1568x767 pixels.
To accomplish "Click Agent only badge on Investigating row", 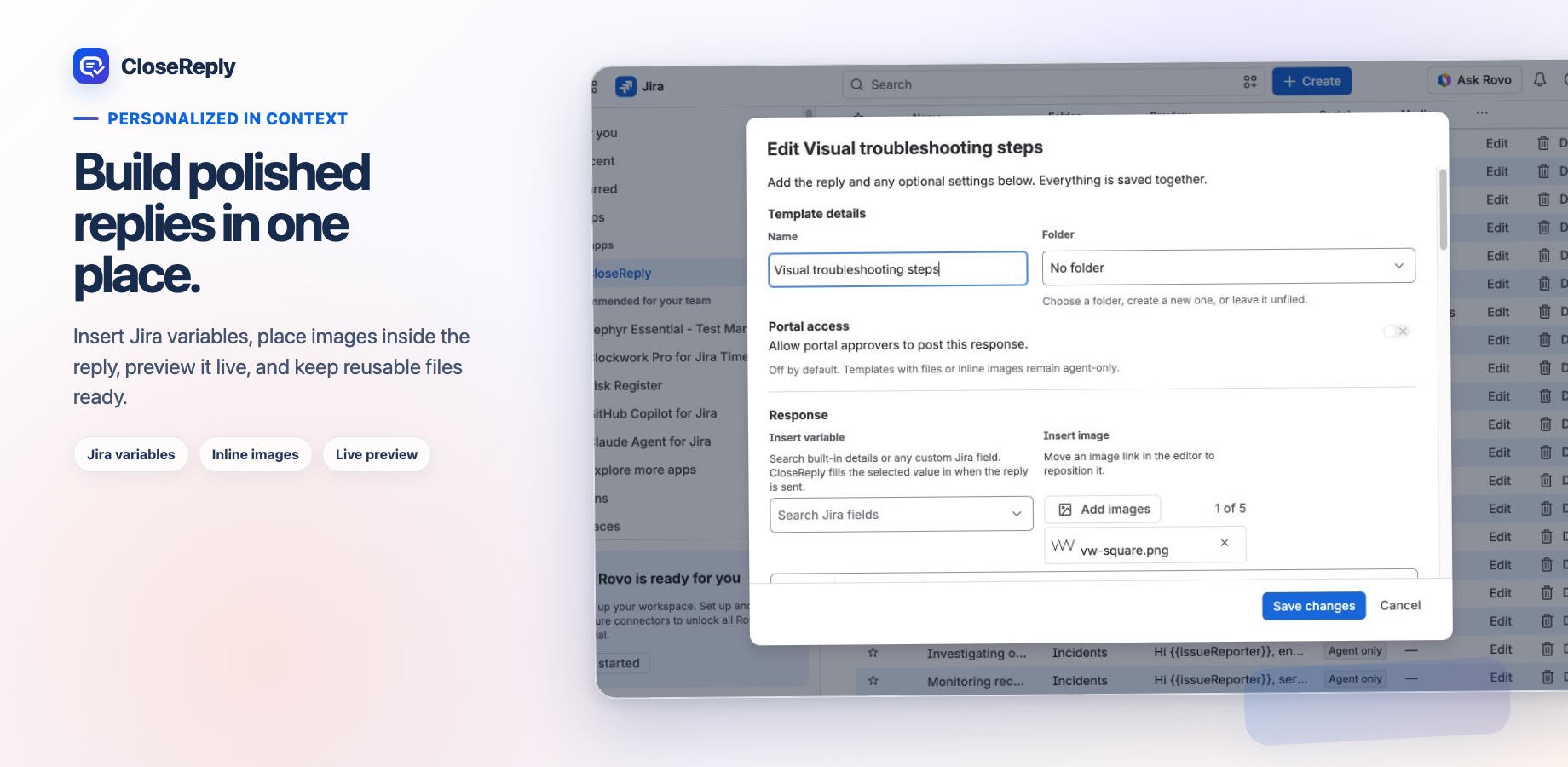I will pyautogui.click(x=1355, y=651).
